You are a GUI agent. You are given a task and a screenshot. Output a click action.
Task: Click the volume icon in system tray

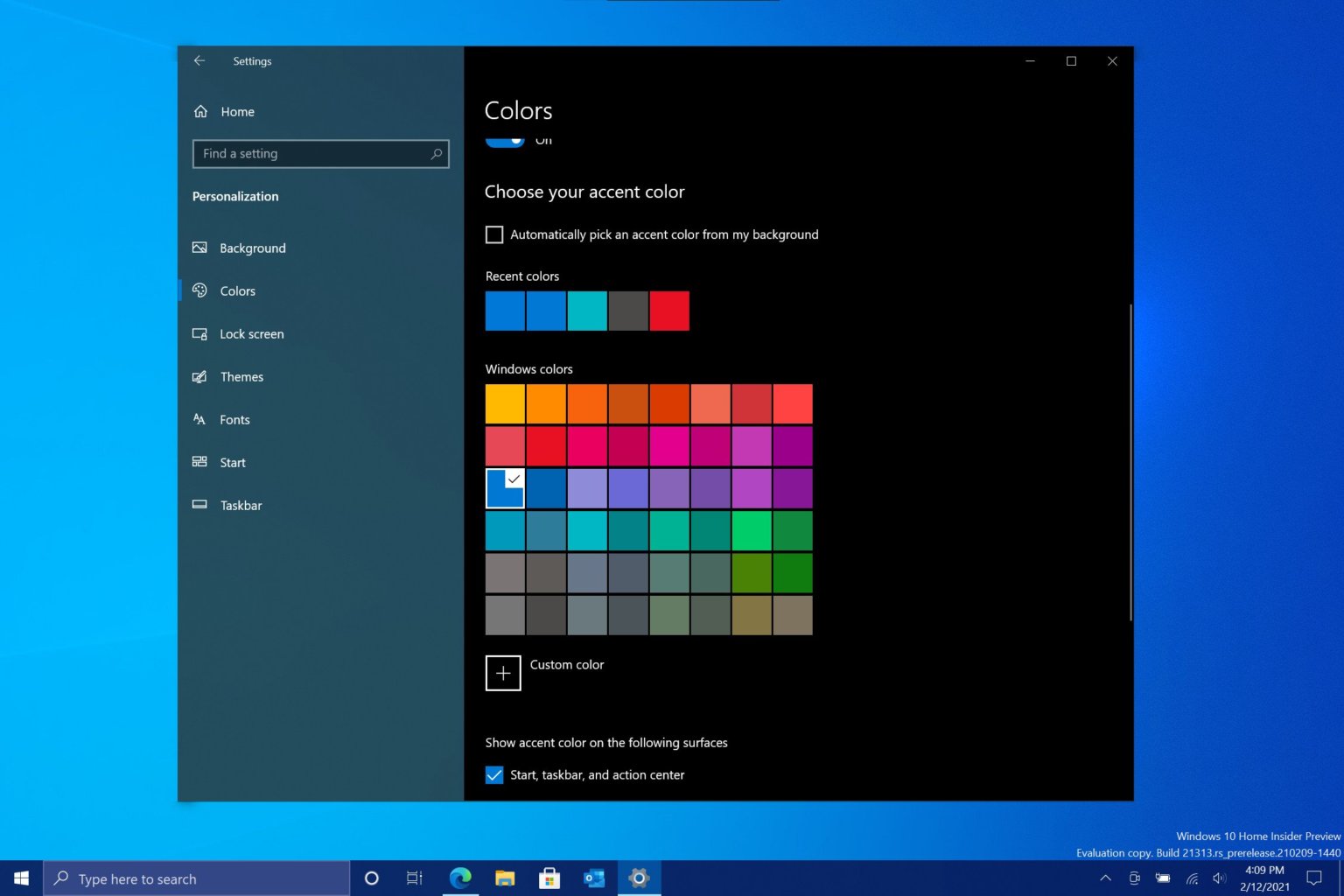tap(1221, 878)
